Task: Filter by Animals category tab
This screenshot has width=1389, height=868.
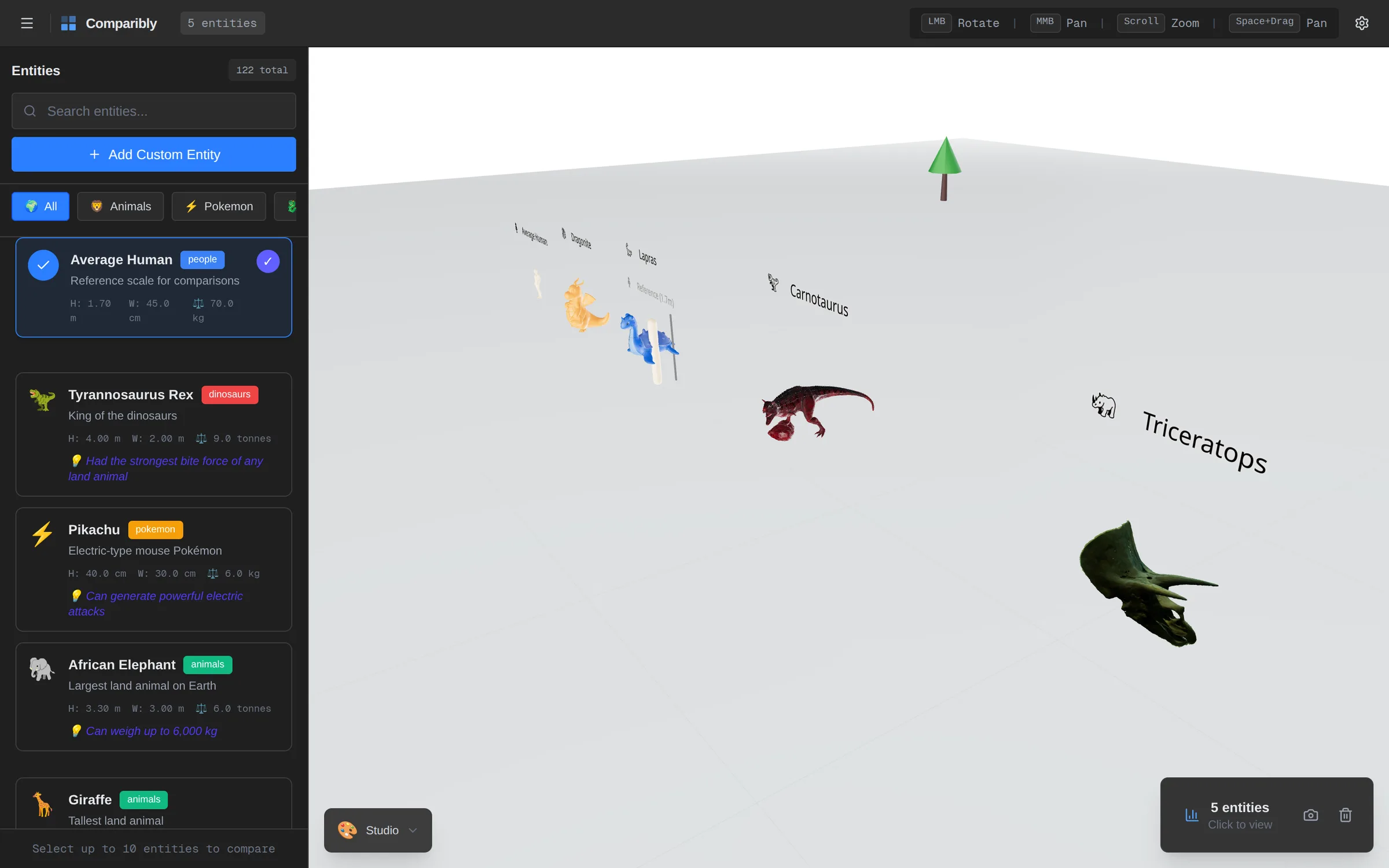Action: (x=120, y=206)
